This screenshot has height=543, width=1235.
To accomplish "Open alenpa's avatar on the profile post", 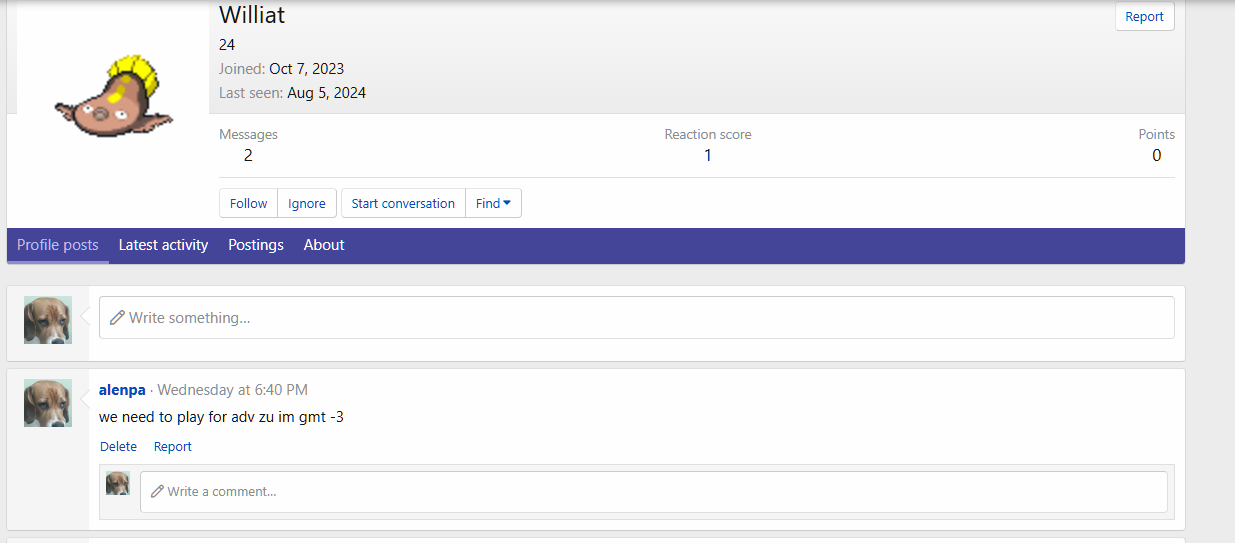I will (x=48, y=403).
